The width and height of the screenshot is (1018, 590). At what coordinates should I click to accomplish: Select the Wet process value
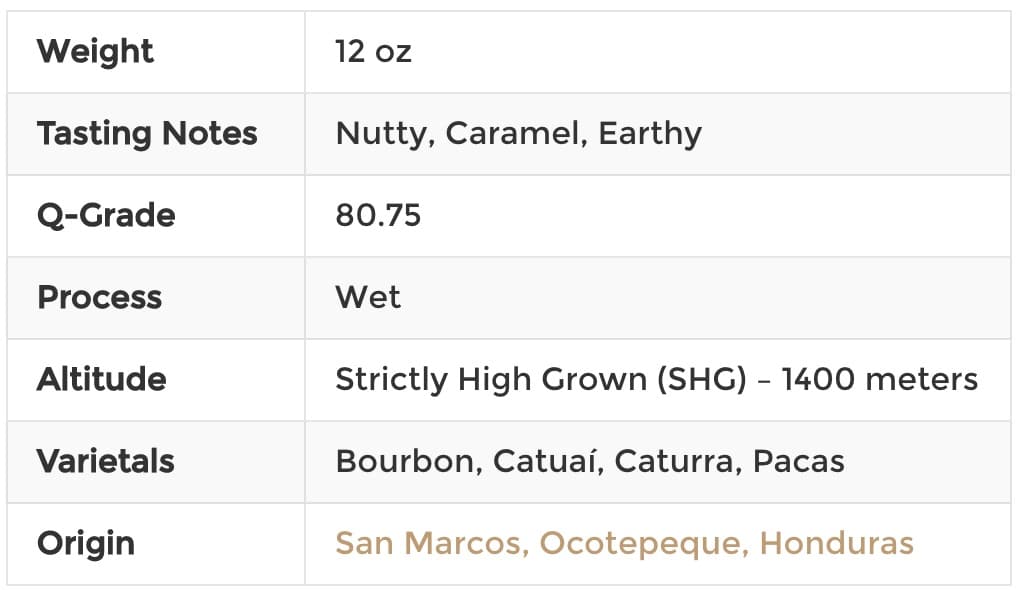[x=368, y=297]
